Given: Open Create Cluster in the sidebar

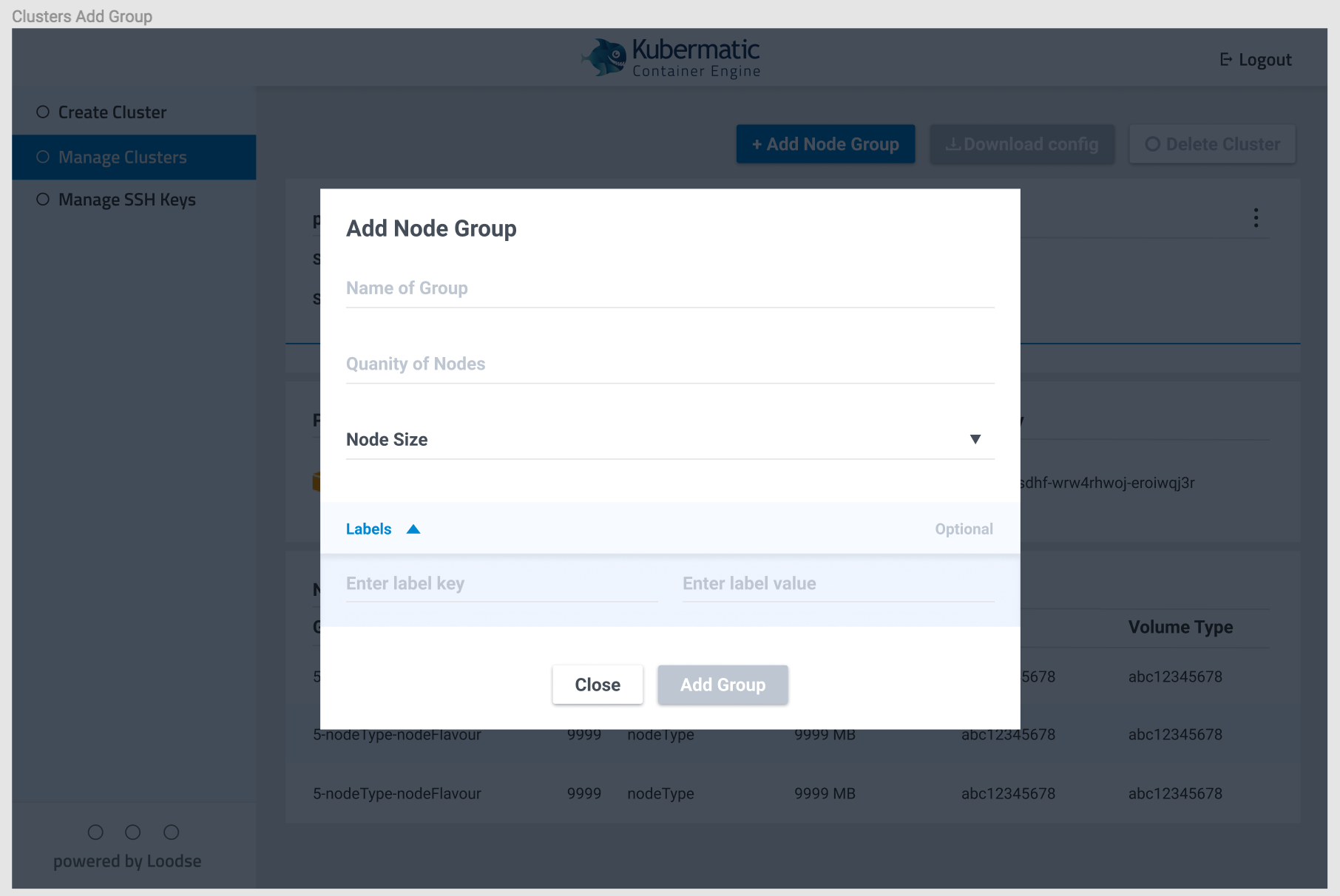Looking at the screenshot, I should (134, 112).
